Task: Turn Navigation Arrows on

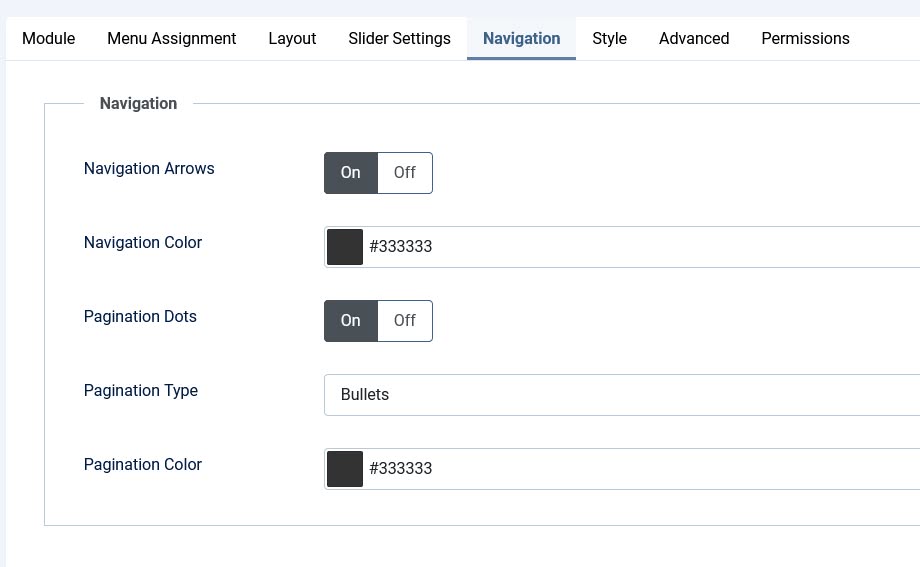Action: 350,173
